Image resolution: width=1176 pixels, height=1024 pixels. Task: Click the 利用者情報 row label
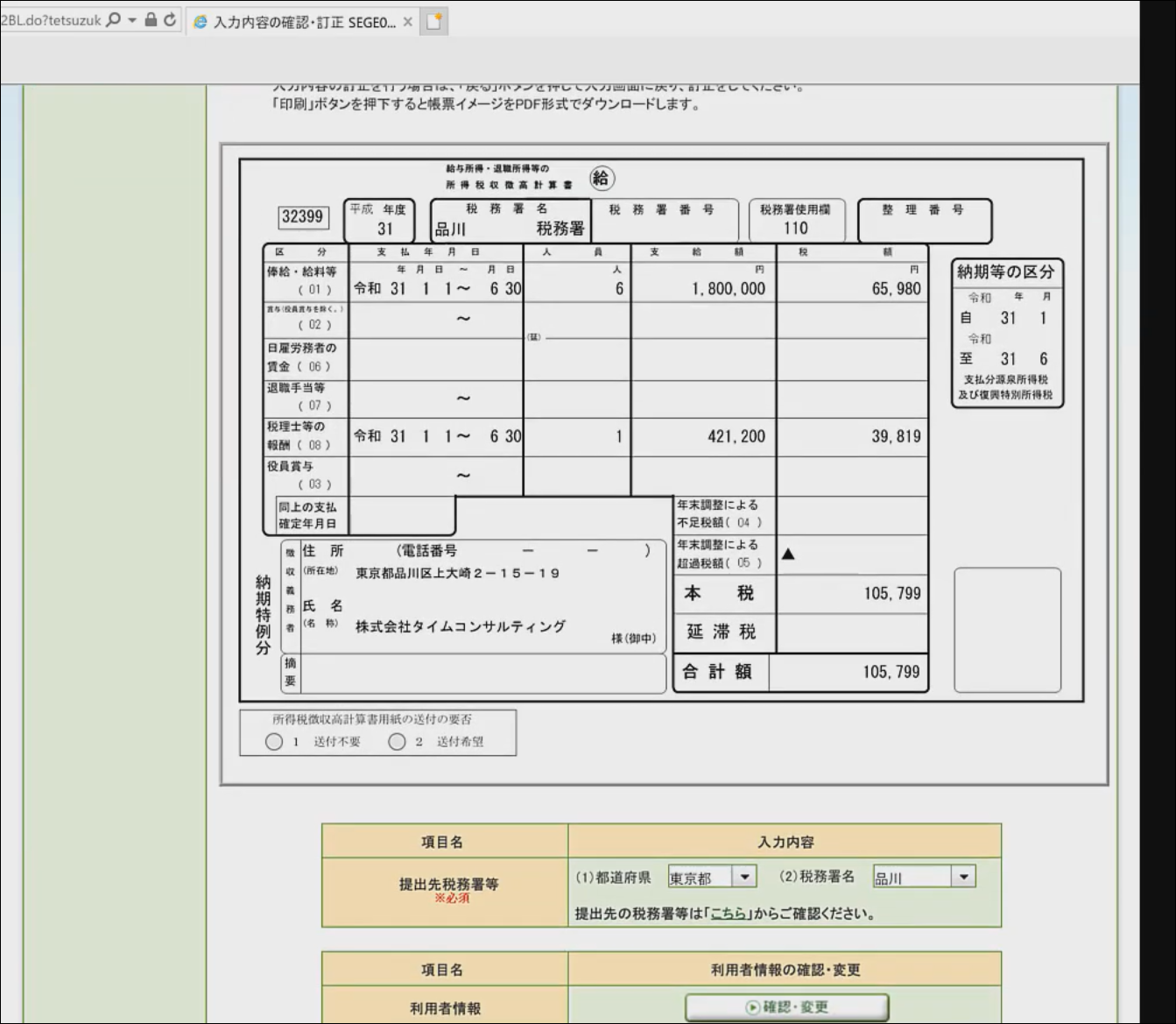pyautogui.click(x=445, y=1008)
